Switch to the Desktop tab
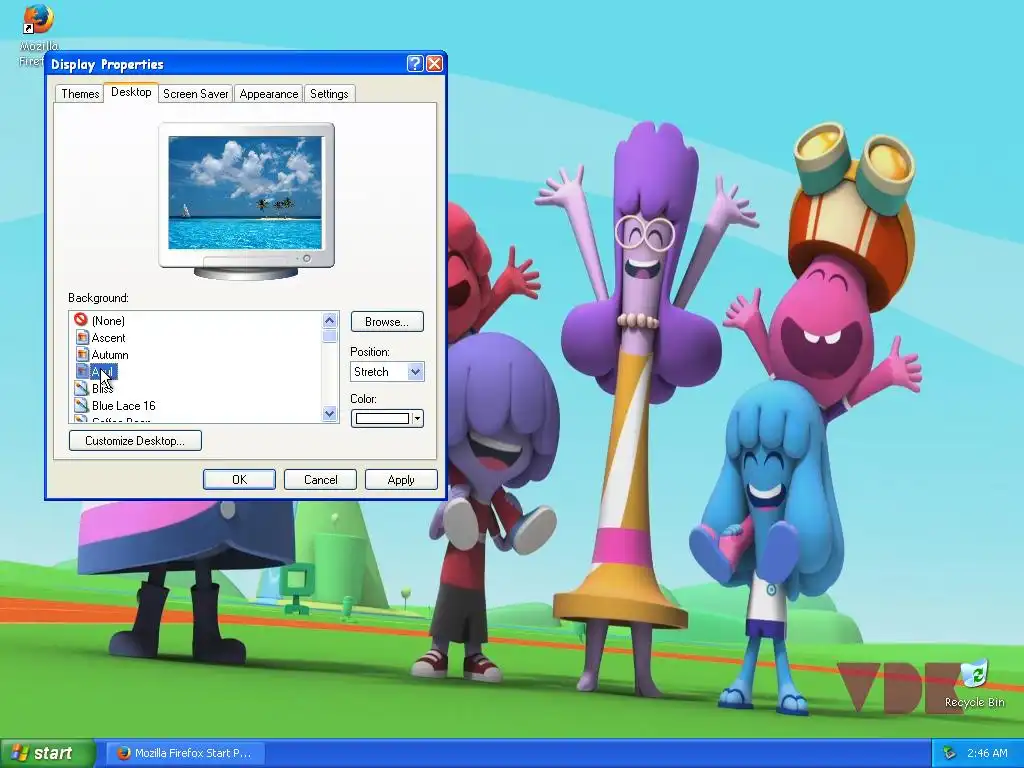Screen dimensions: 1024x768 tap(131, 92)
